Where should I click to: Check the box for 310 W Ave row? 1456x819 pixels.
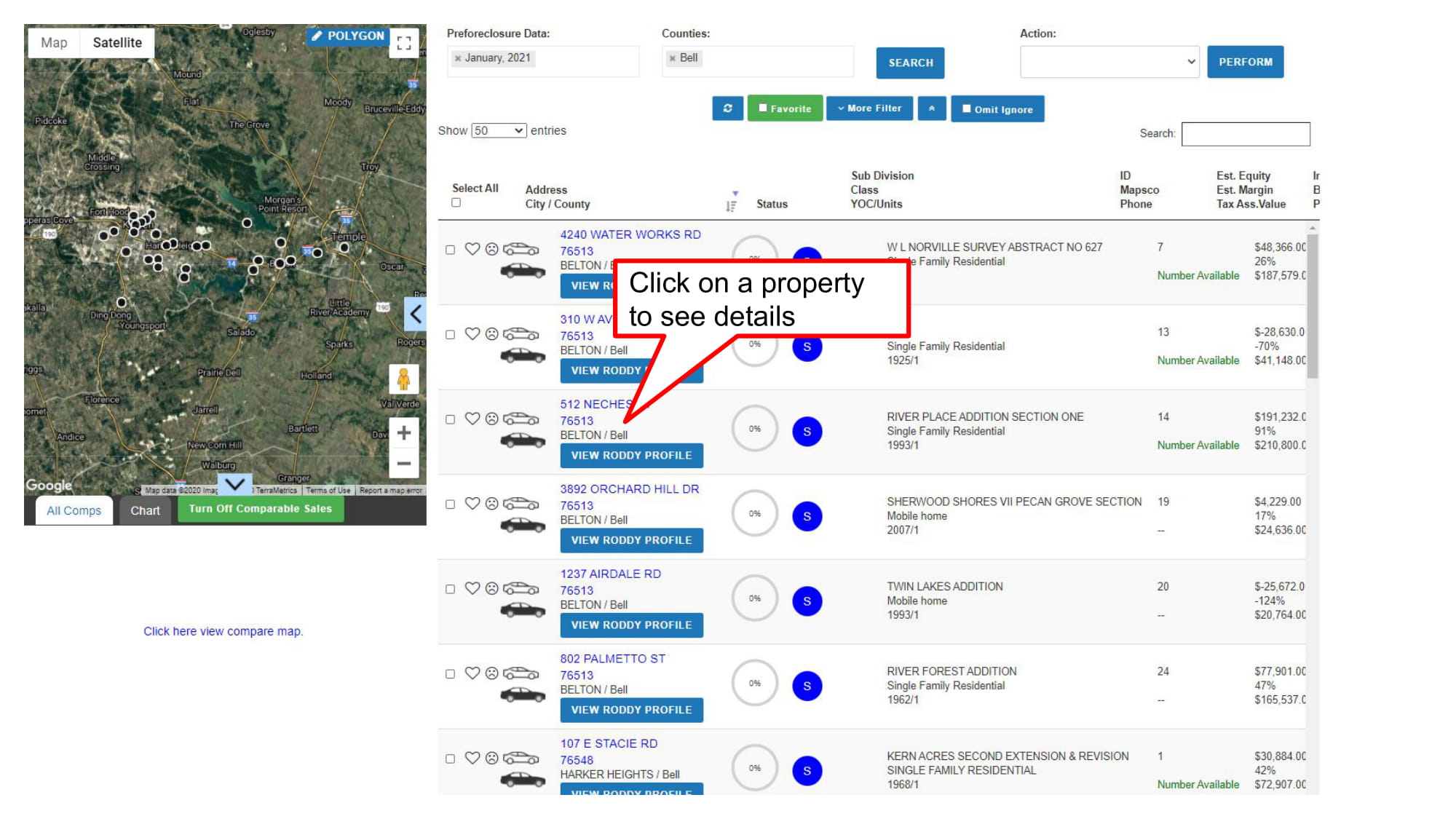coord(450,335)
